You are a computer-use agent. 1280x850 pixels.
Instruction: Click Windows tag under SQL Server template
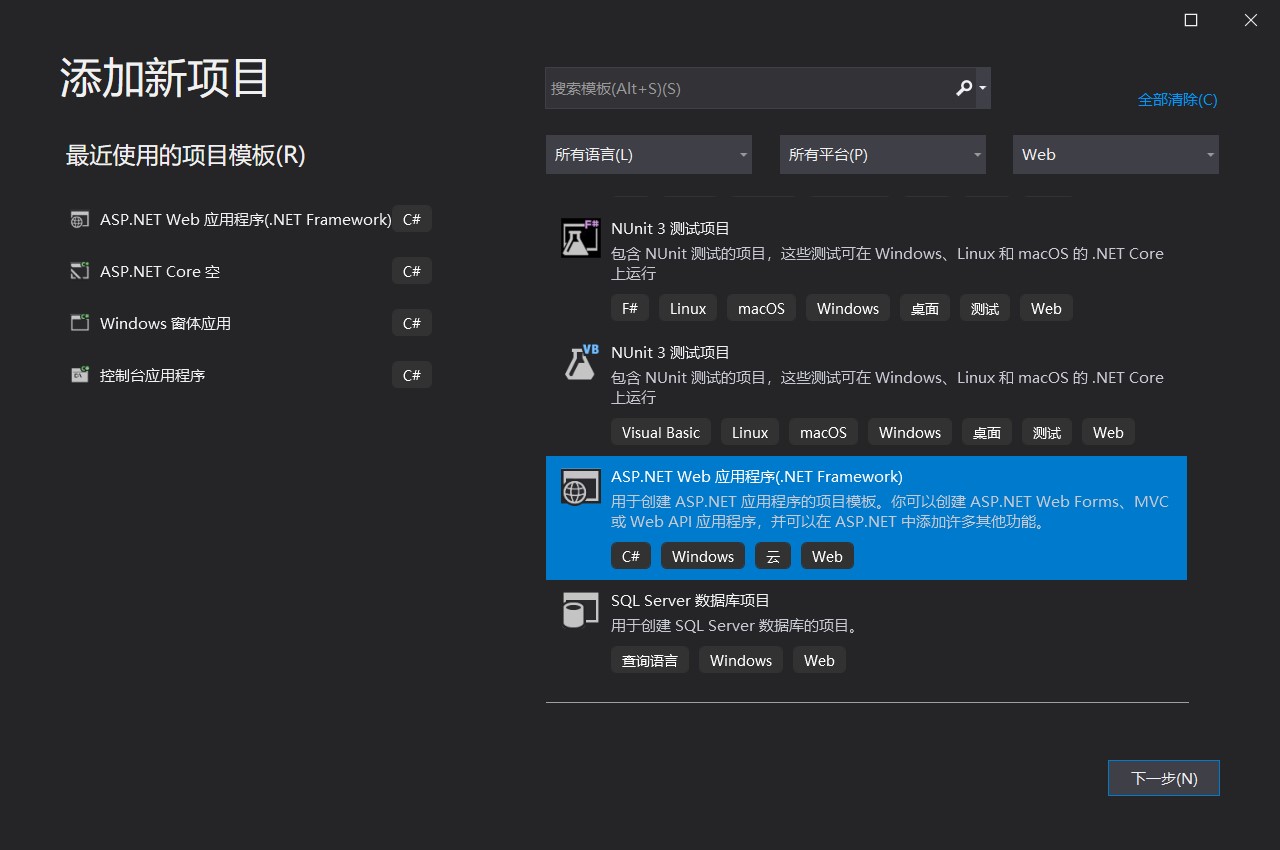point(741,660)
